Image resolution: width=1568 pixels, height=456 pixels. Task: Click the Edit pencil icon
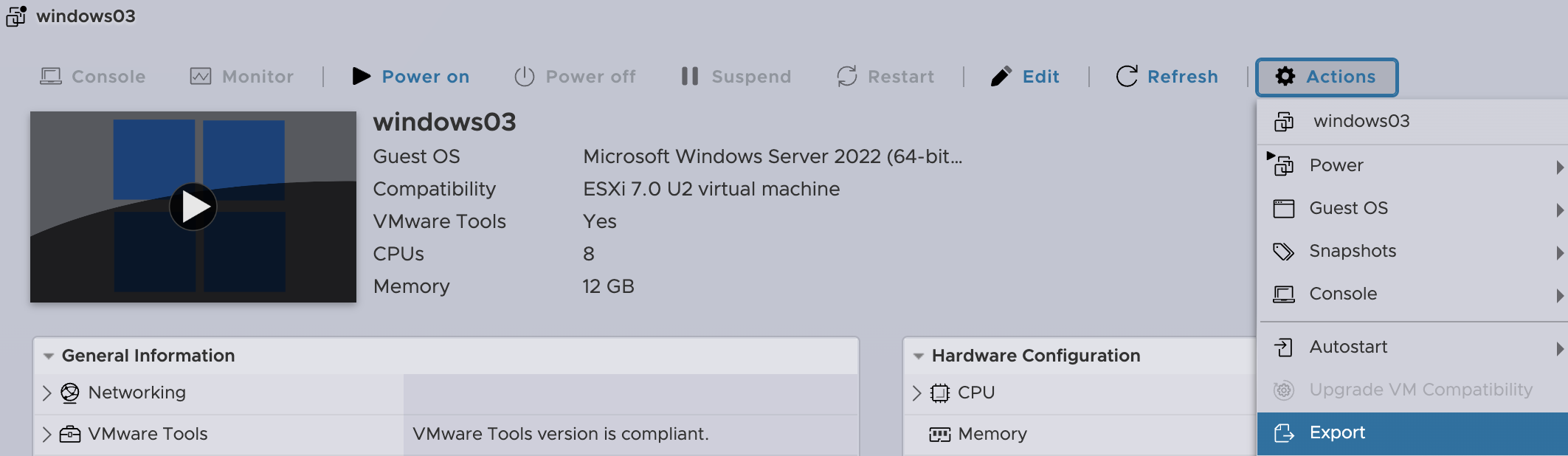tap(1001, 76)
